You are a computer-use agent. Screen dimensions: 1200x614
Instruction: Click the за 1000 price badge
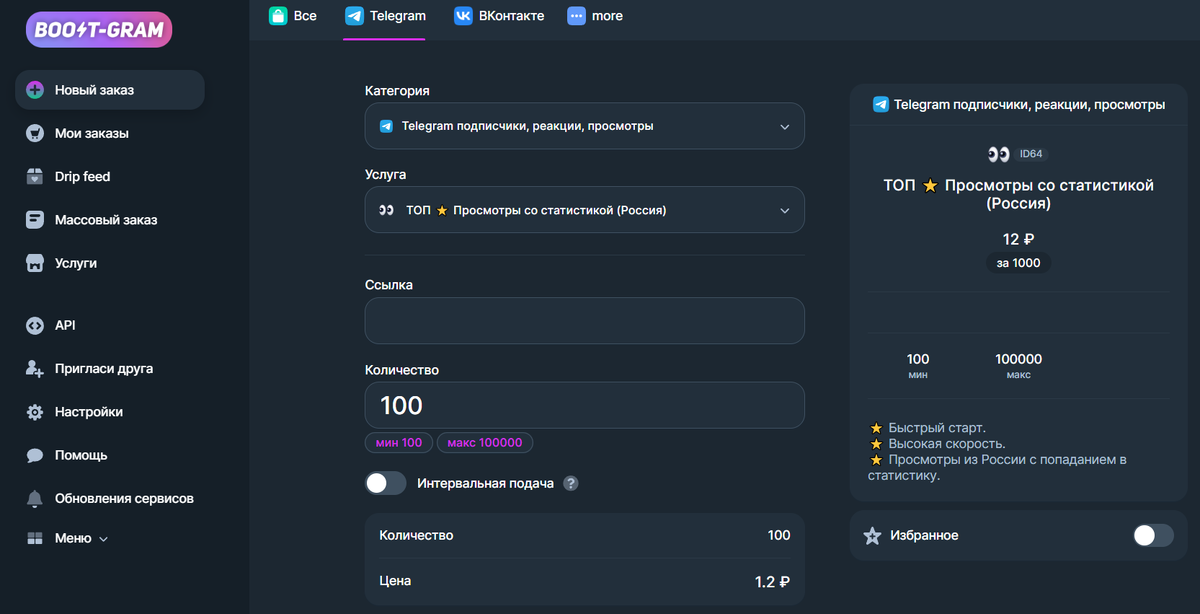1018,263
